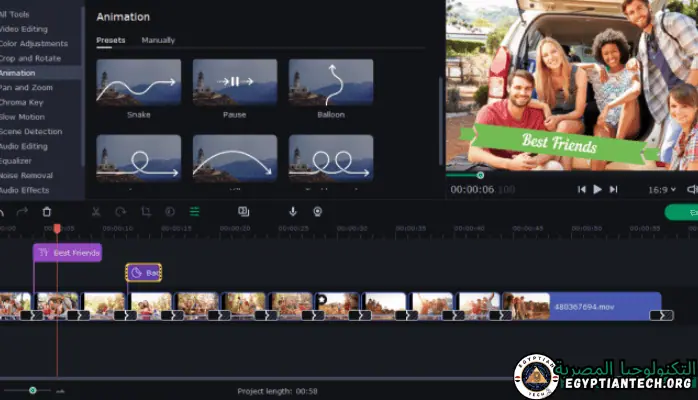Choose the Snake animation preset

click(x=138, y=83)
